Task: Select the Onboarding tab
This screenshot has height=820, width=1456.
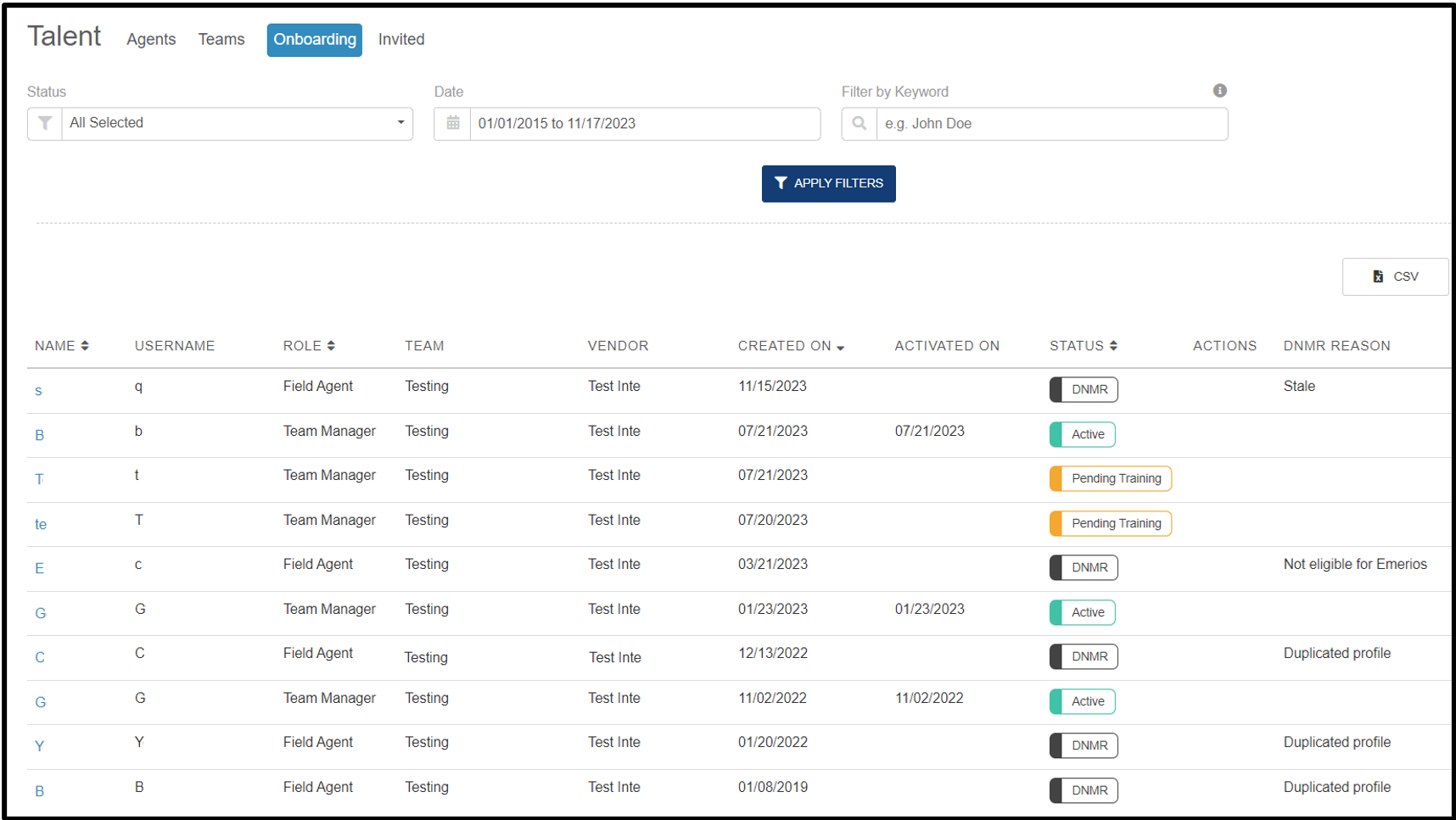Action: (x=315, y=40)
